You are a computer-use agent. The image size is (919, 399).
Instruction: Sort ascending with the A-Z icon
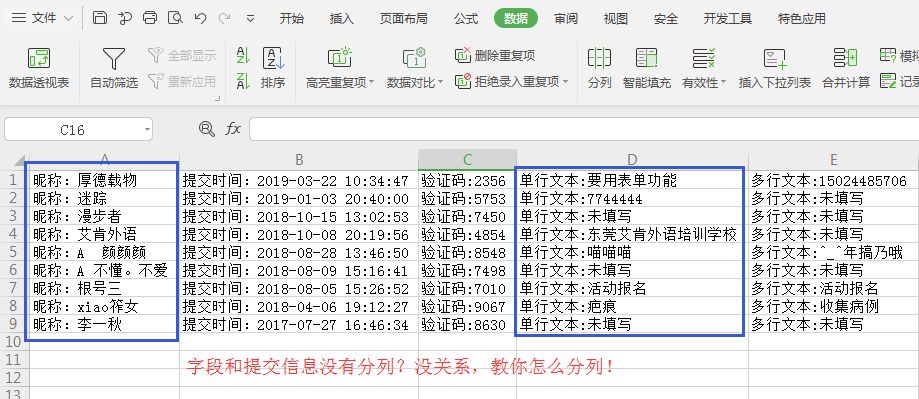[243, 56]
